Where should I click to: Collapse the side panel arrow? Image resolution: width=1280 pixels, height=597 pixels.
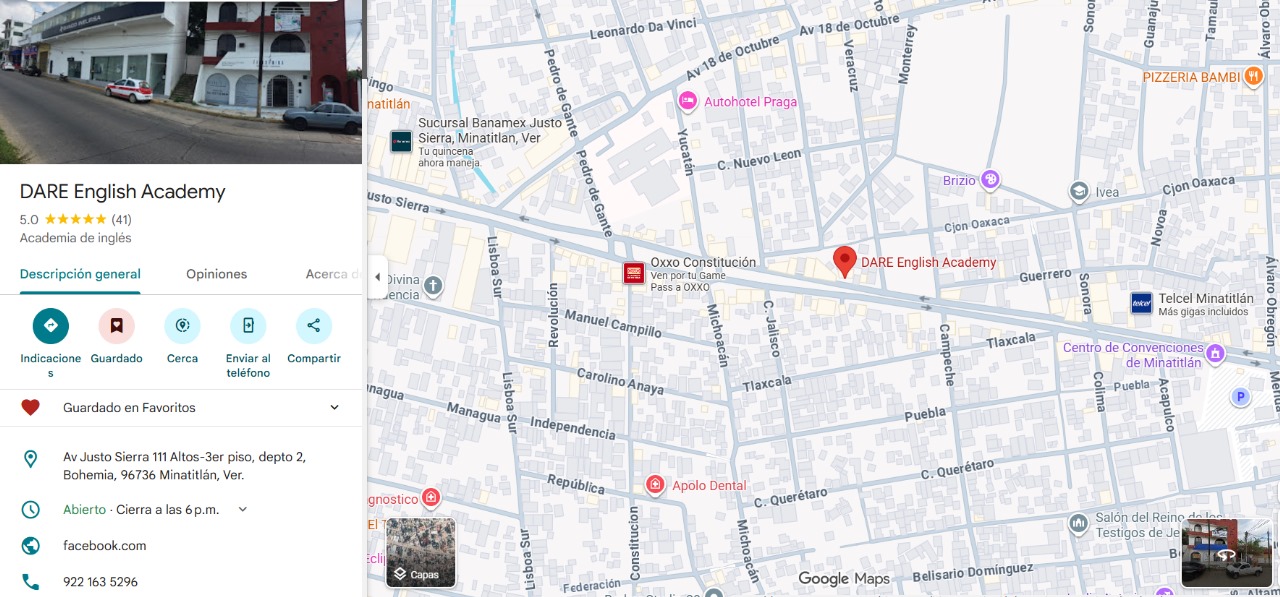(x=377, y=277)
